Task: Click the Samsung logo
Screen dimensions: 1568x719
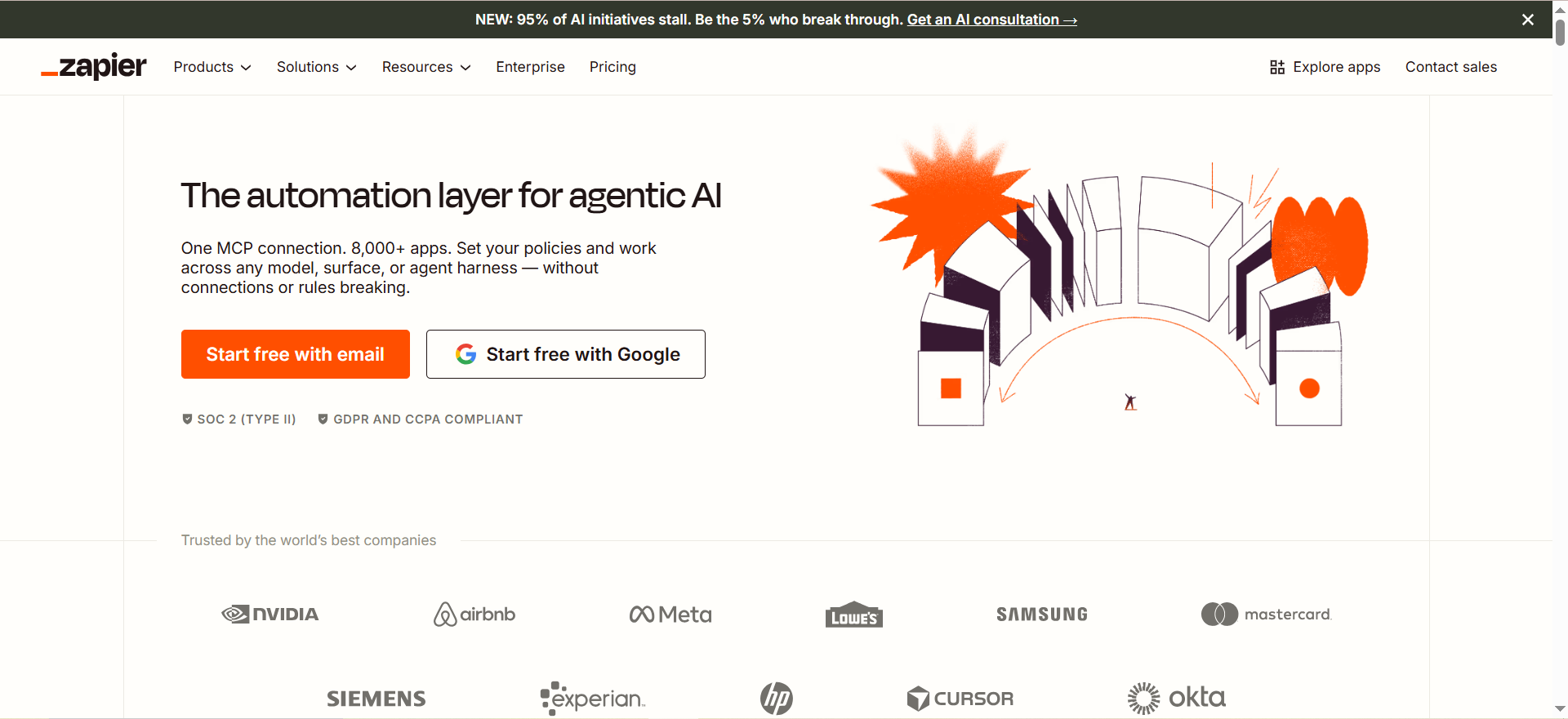Action: (1042, 614)
